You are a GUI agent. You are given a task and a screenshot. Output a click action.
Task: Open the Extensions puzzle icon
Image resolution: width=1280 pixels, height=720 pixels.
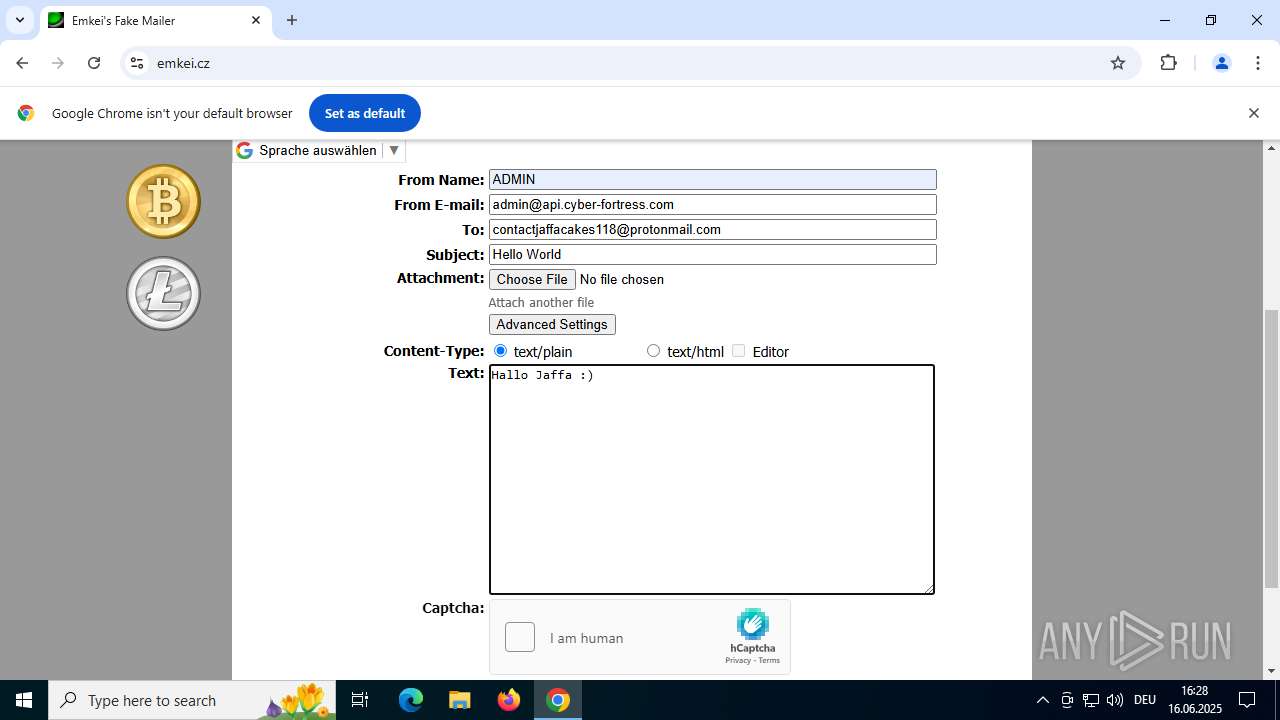pyautogui.click(x=1168, y=63)
